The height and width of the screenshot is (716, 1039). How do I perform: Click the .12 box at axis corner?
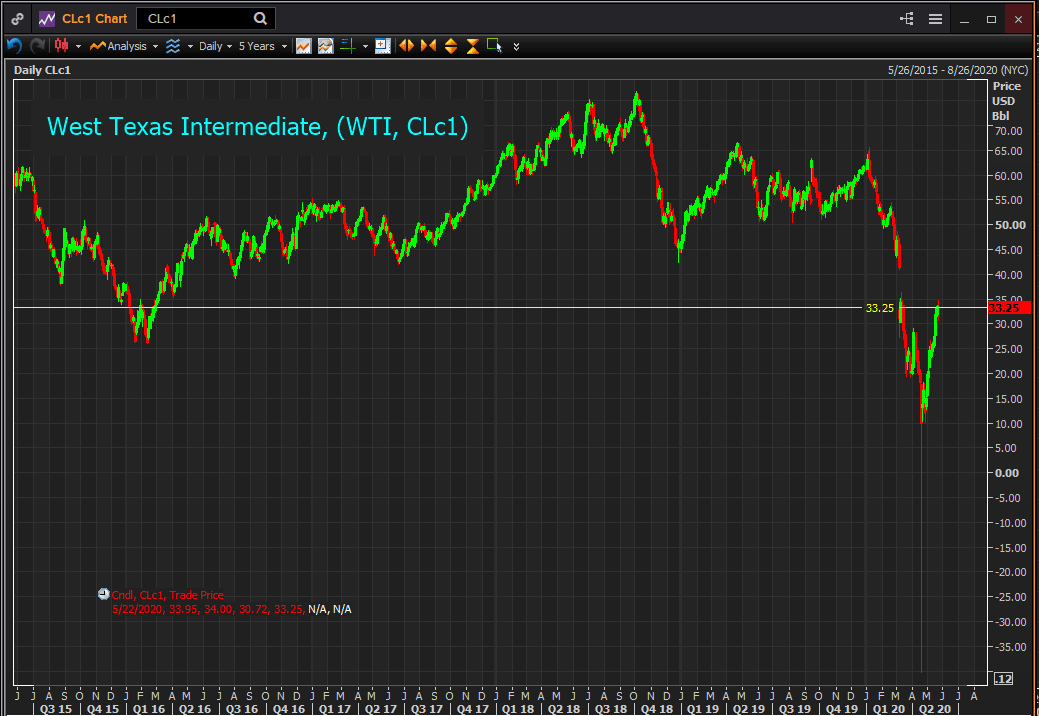click(1004, 678)
